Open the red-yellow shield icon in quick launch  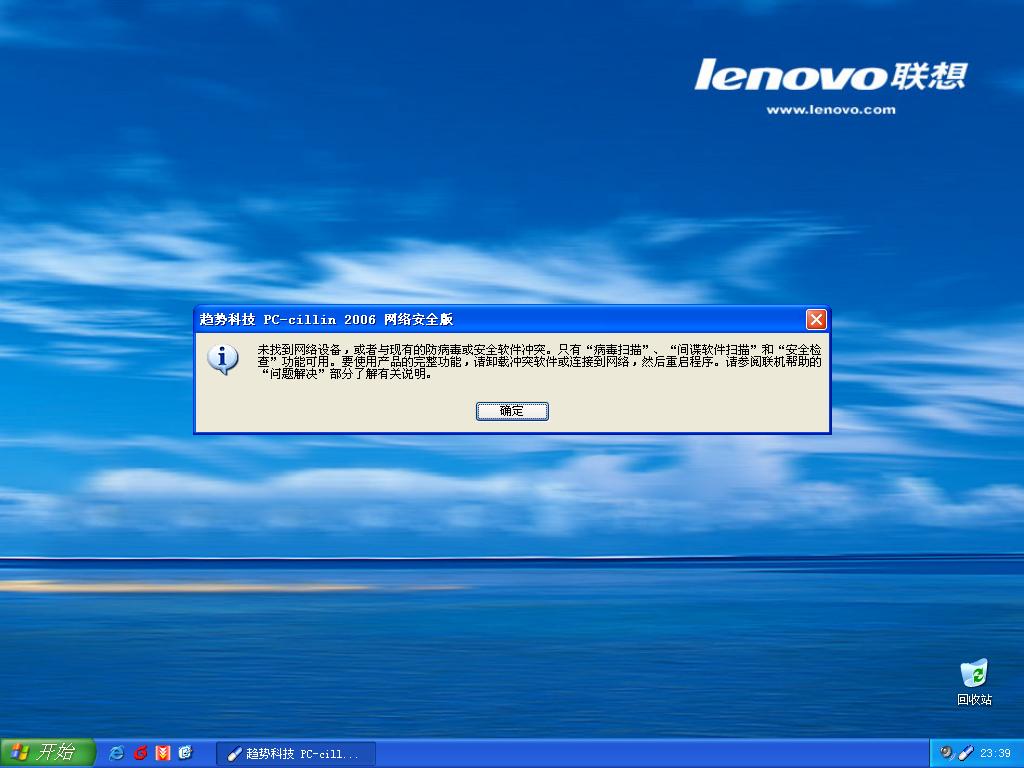tap(163, 753)
